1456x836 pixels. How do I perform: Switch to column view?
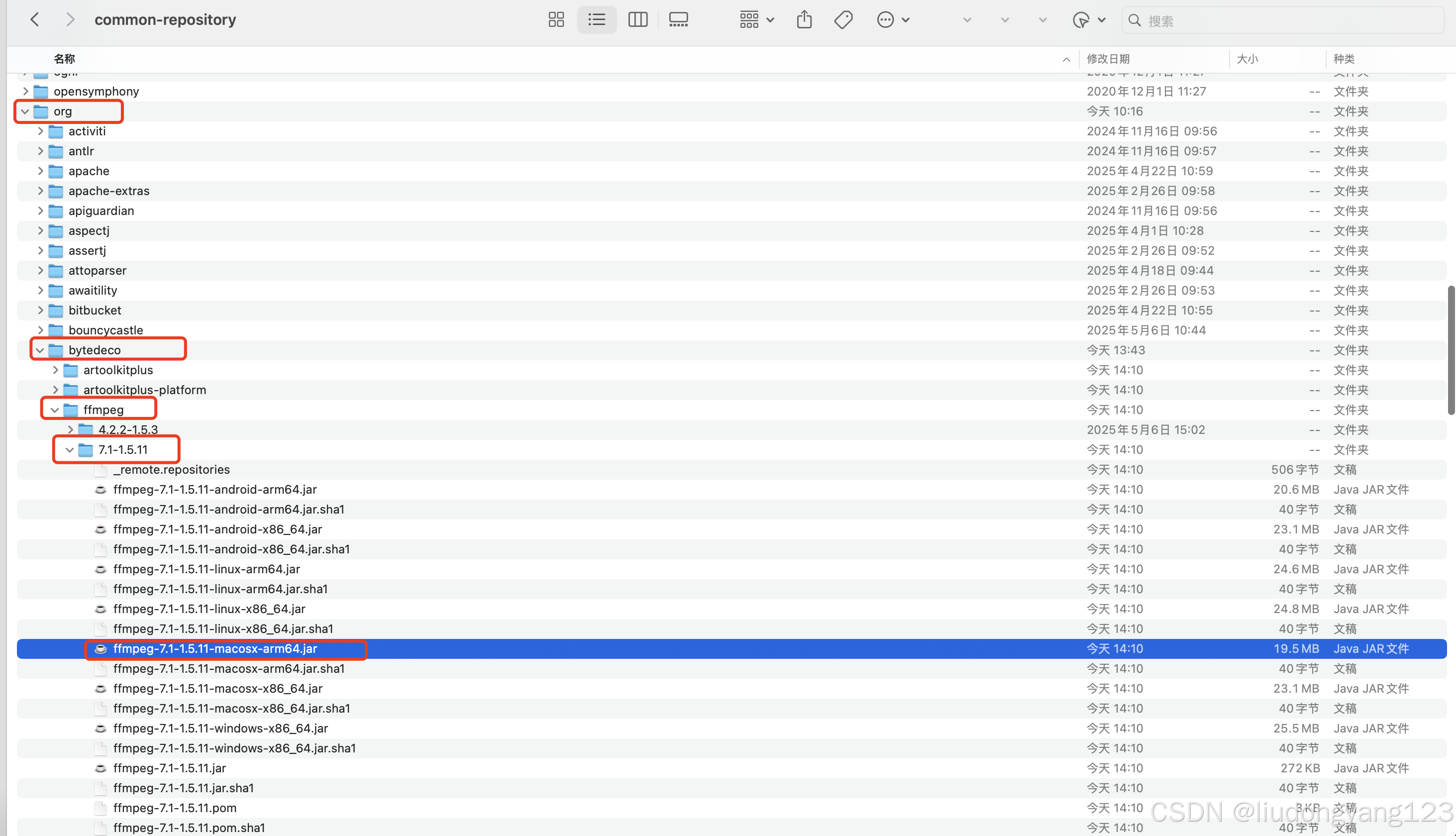click(637, 20)
